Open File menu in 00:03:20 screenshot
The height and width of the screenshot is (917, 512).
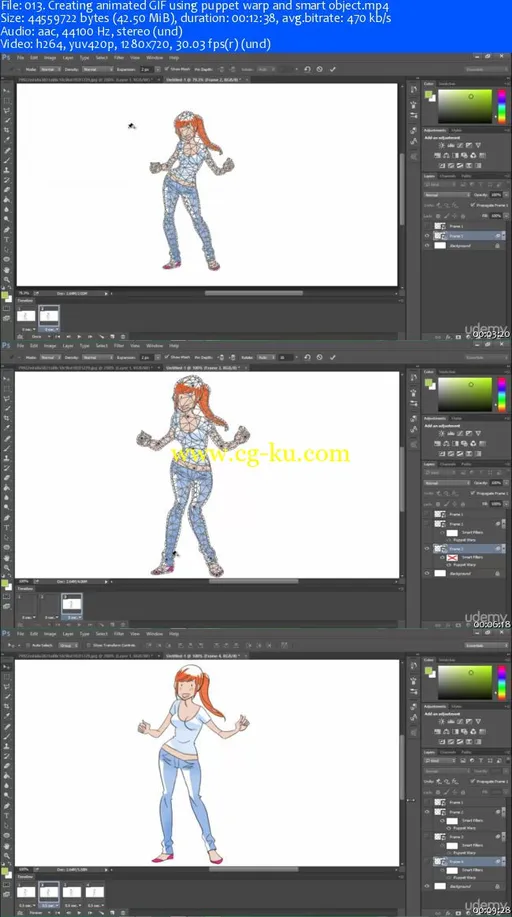[x=20, y=58]
